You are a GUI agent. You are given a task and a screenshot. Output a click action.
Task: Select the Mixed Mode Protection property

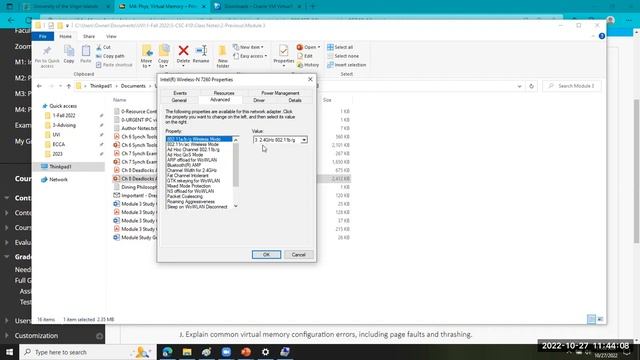point(189,186)
